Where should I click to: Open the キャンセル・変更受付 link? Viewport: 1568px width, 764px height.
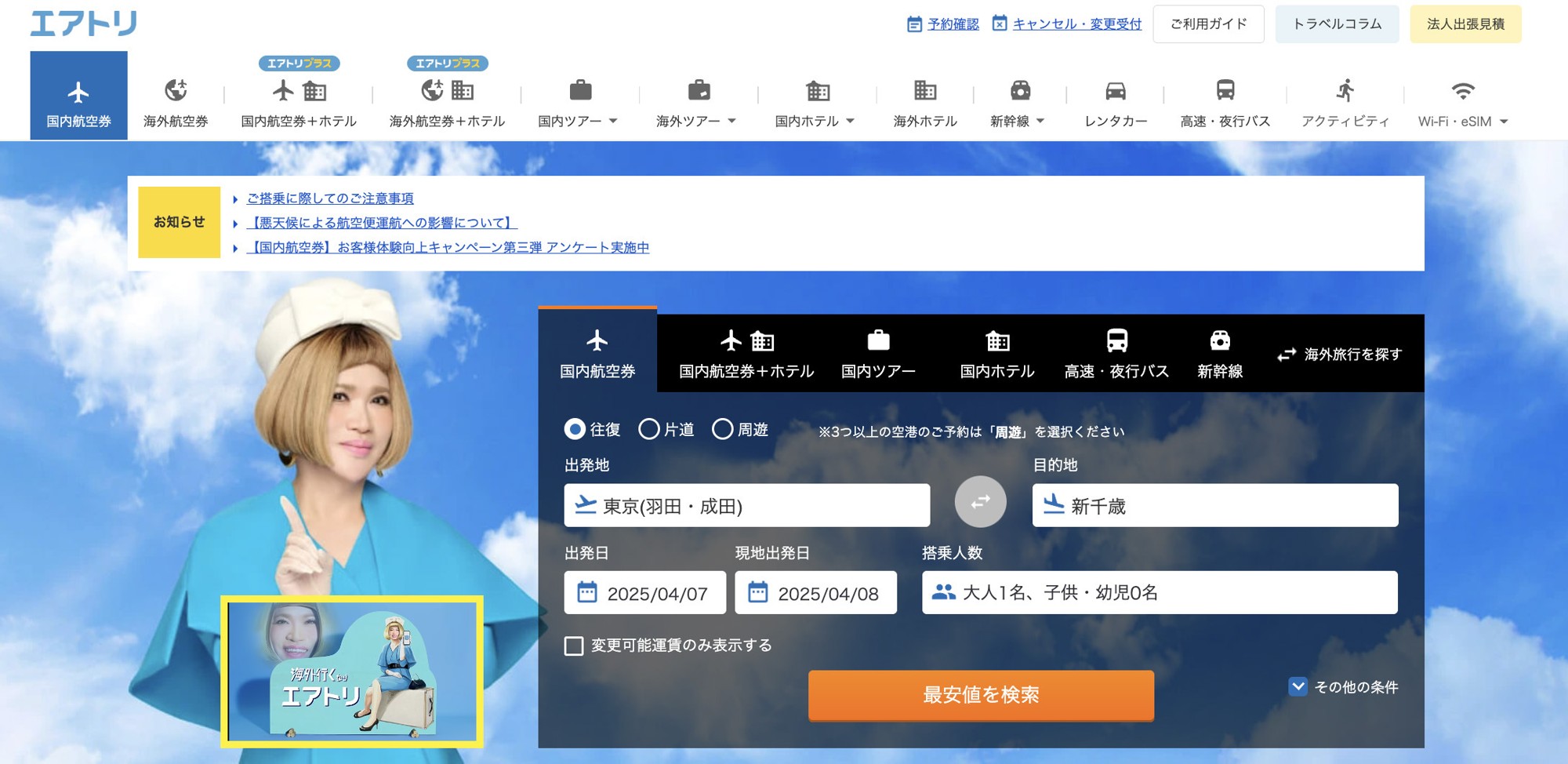[1076, 24]
